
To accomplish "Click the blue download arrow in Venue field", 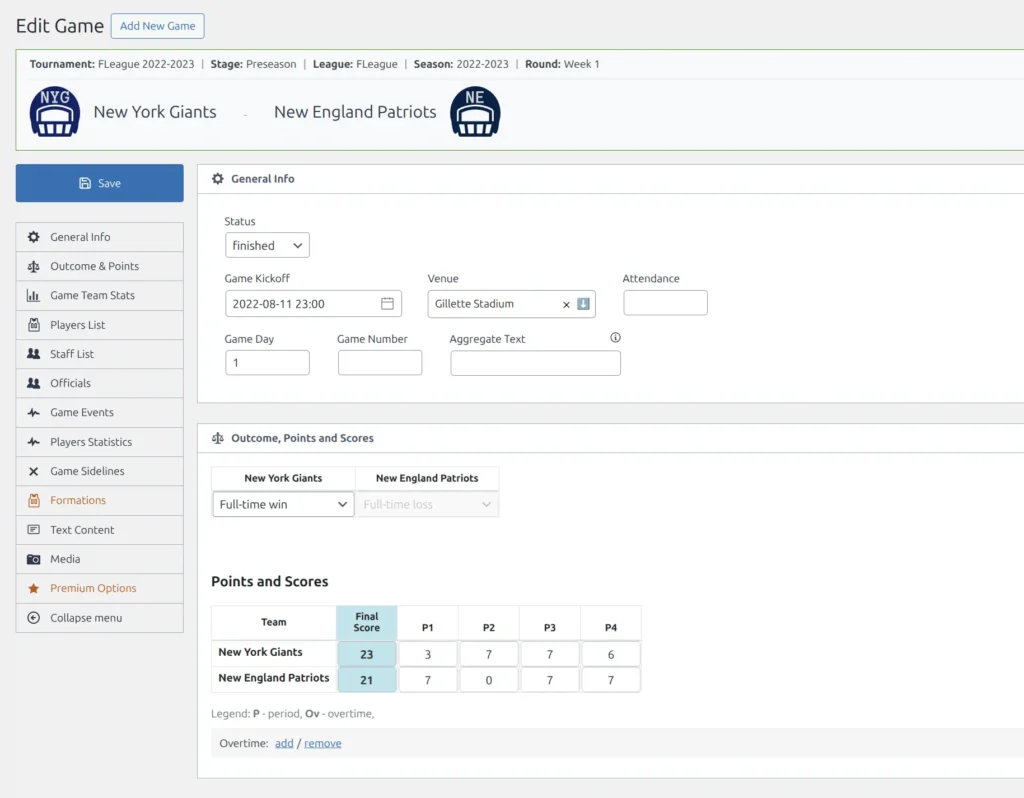I will [583, 304].
